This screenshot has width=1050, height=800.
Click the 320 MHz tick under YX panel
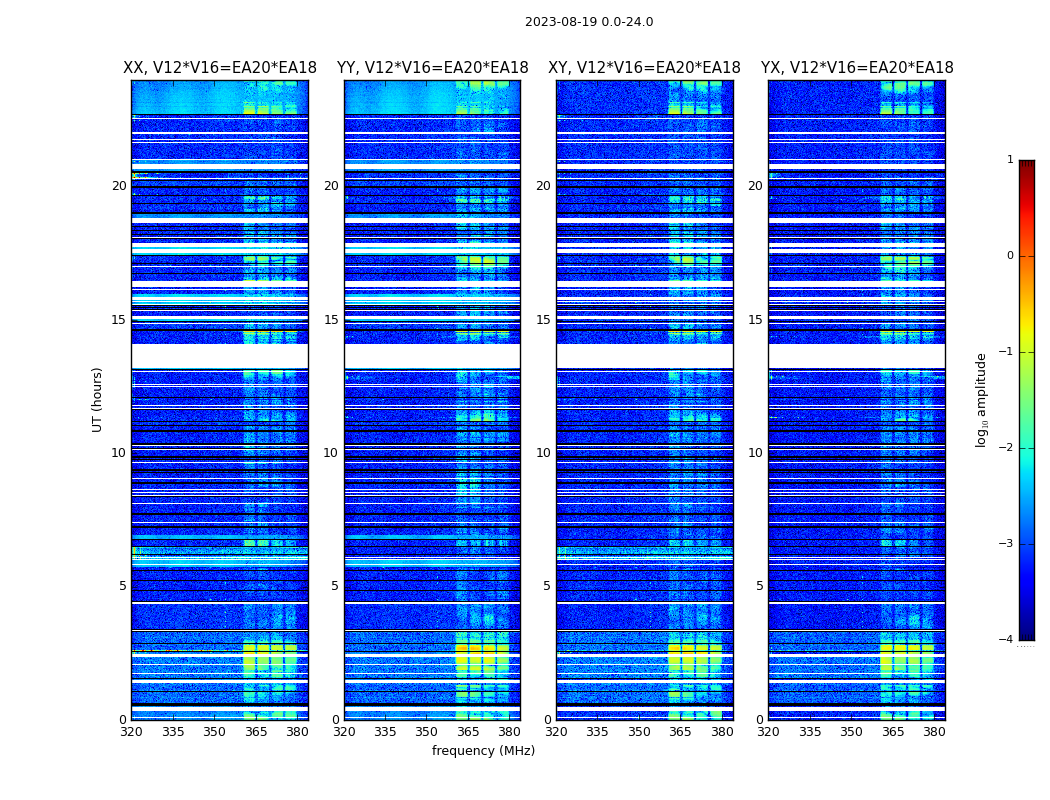[769, 732]
